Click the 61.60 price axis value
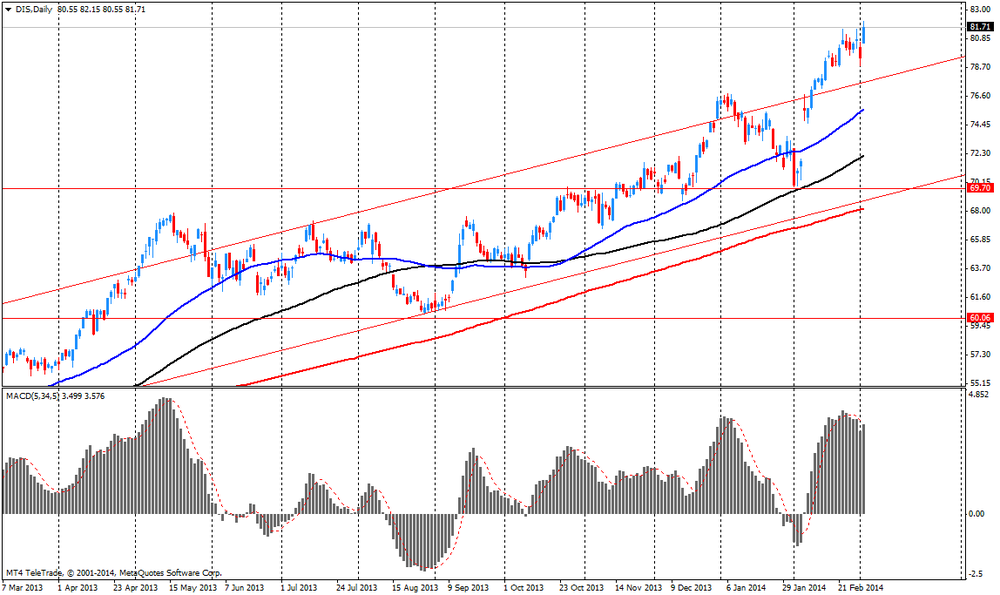Viewport: 1000px width, 595px height. 980,297
